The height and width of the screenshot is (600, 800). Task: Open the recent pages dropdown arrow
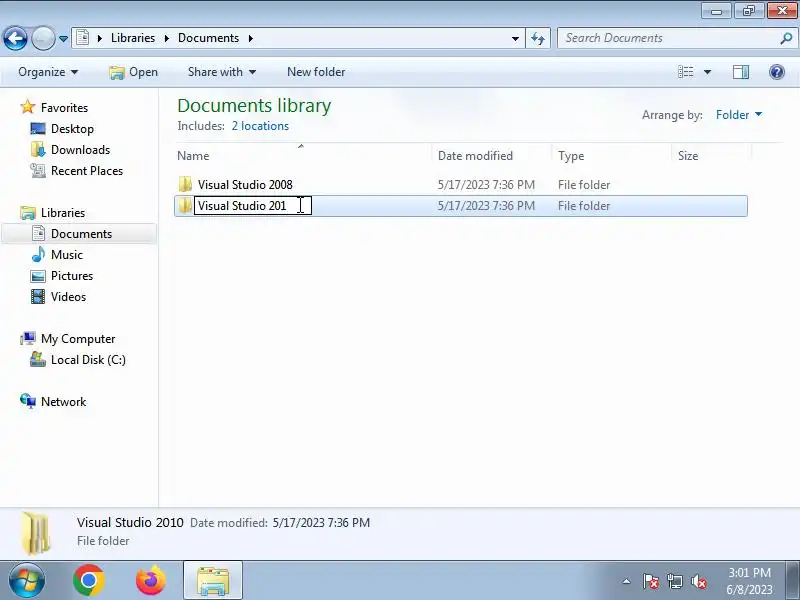coord(63,39)
